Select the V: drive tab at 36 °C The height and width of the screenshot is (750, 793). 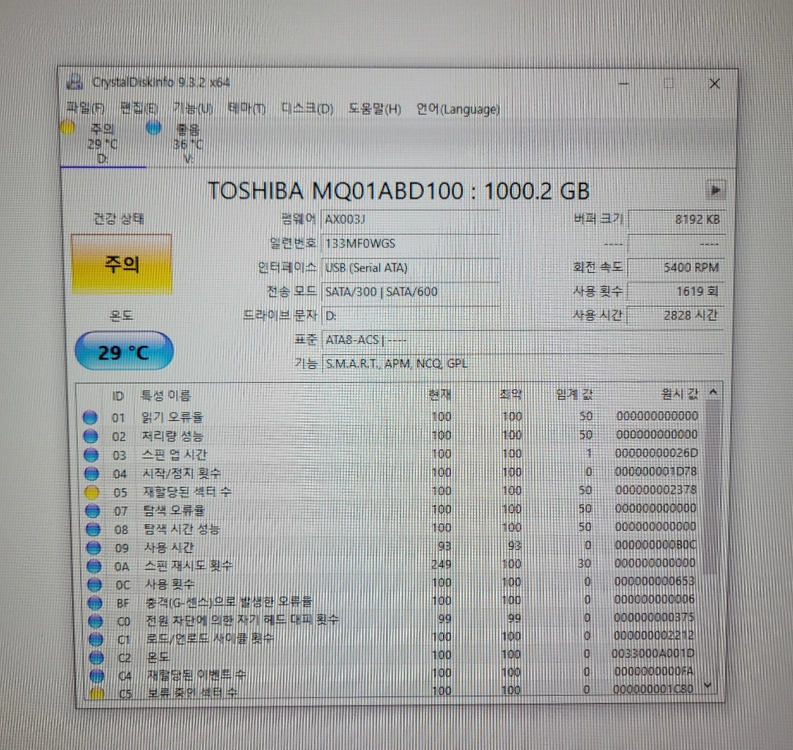(x=188, y=144)
